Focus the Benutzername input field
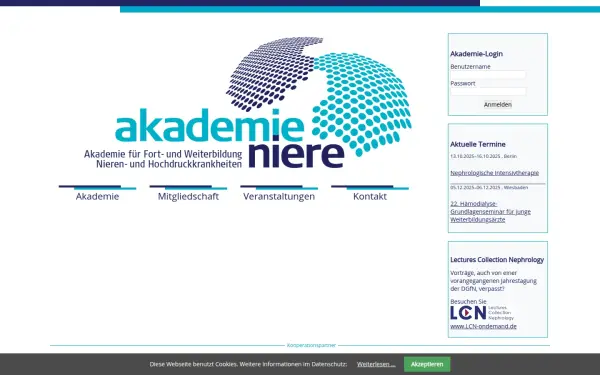600x375 pixels. pyautogui.click(x=488, y=75)
